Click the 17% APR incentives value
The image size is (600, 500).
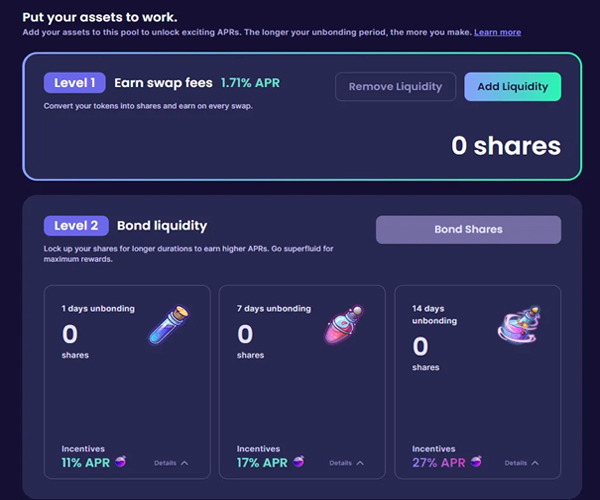point(262,463)
